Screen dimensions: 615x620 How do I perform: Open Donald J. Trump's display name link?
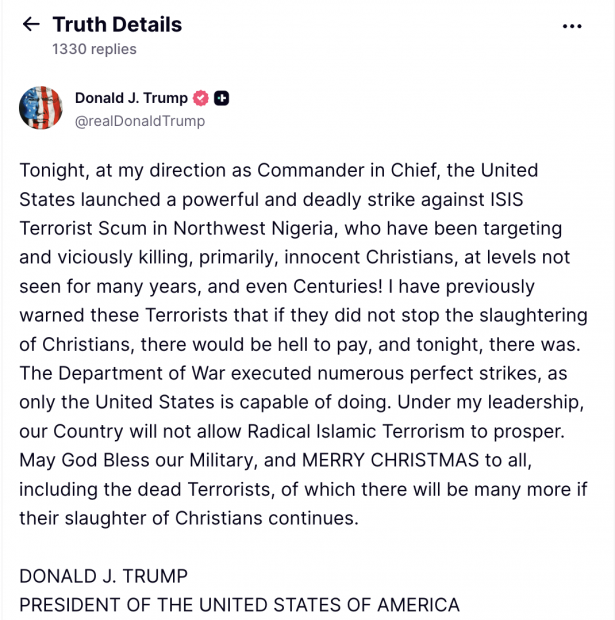pyautogui.click(x=131, y=98)
